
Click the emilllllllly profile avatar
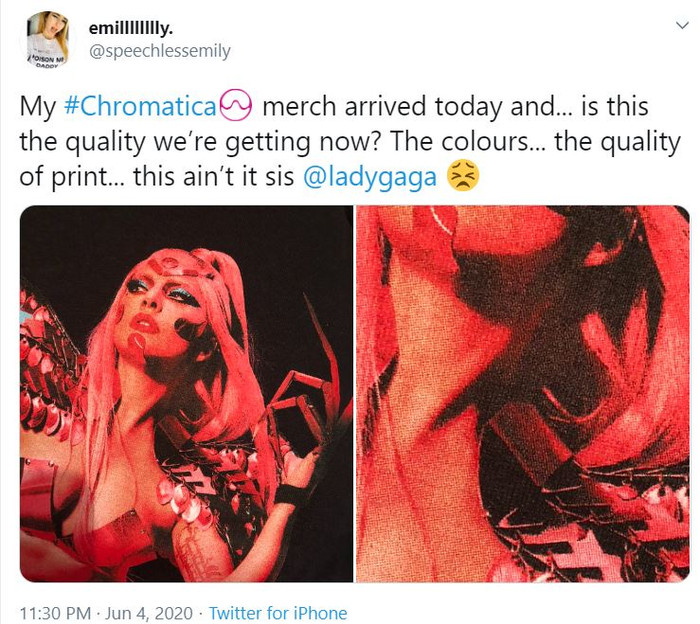pyautogui.click(x=47, y=39)
